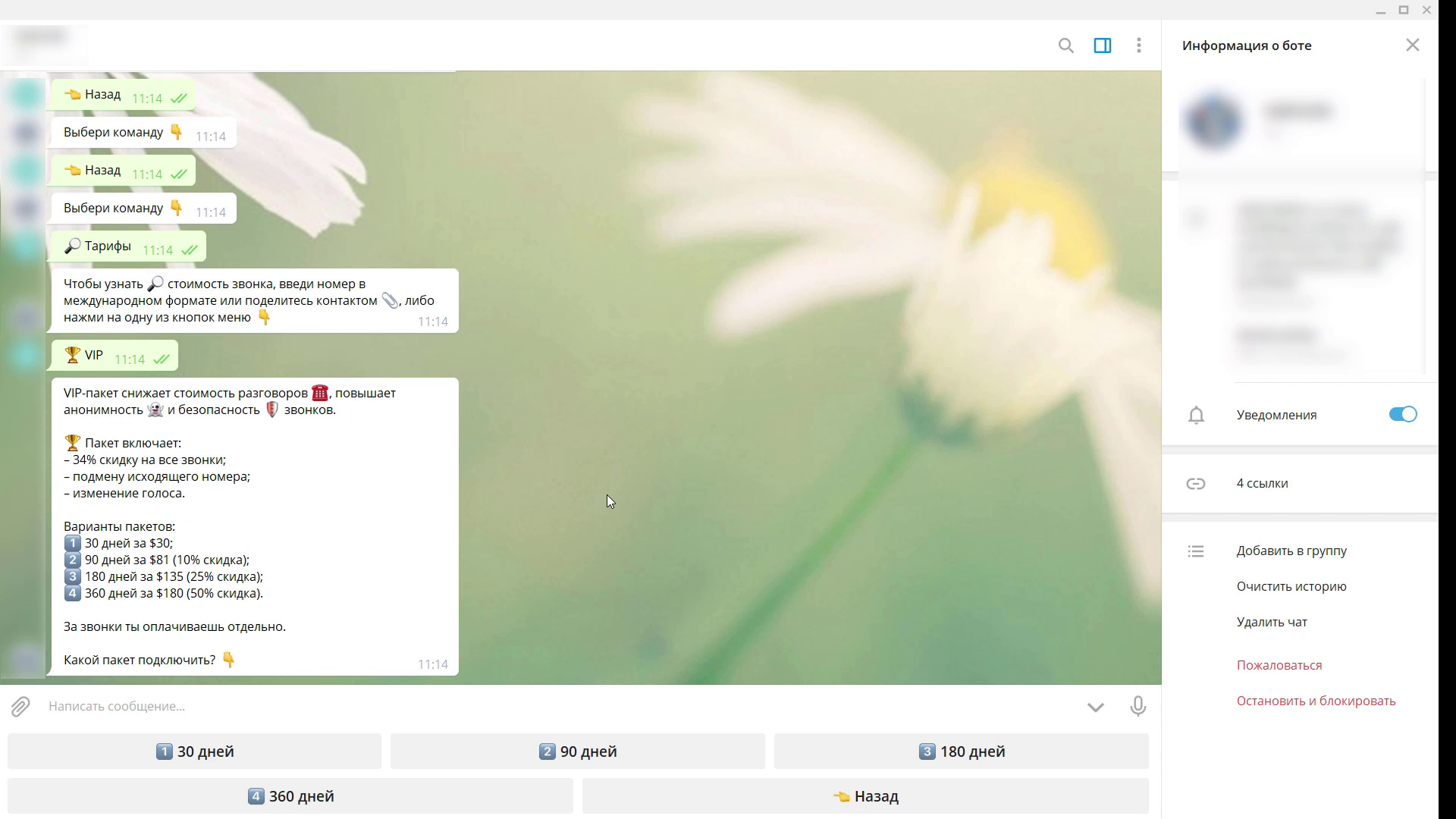
Task: Select the 180 дней package button
Action: pos(961,752)
